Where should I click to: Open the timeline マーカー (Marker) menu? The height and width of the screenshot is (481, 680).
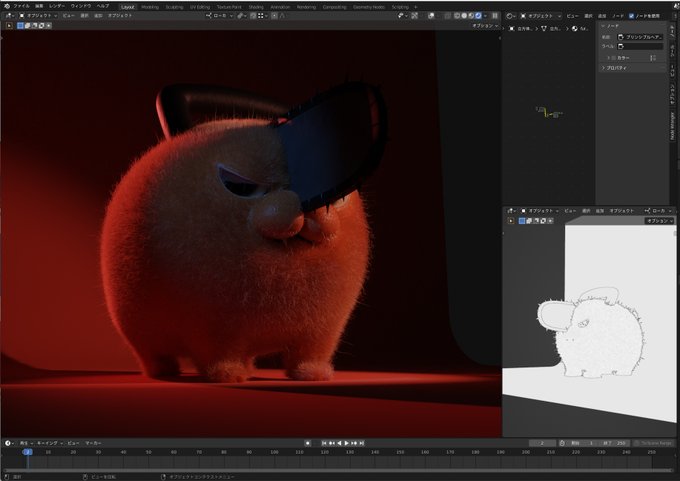click(x=93, y=443)
